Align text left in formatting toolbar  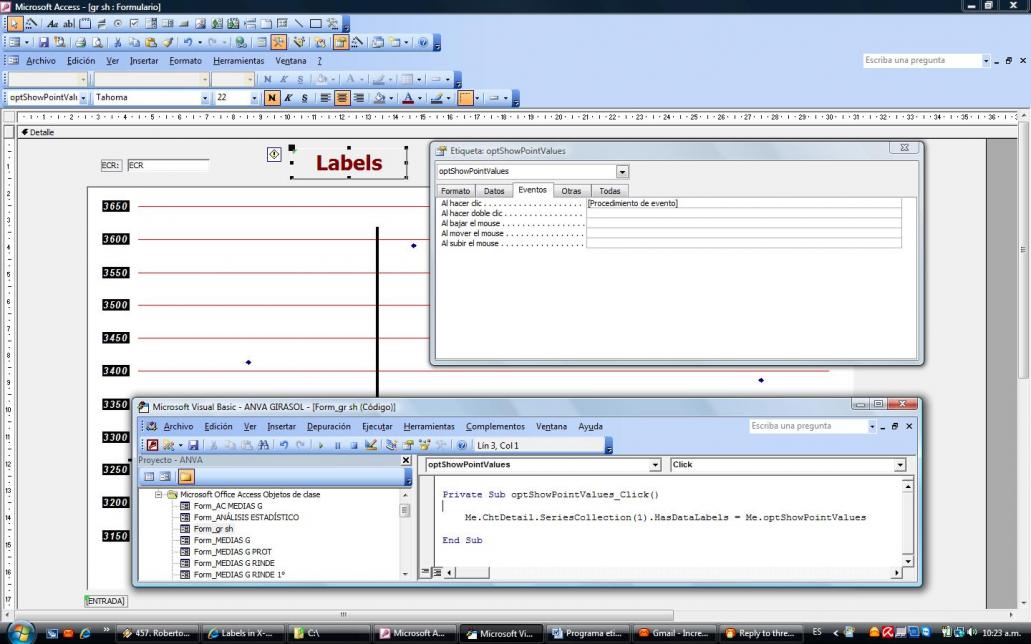tap(325, 98)
